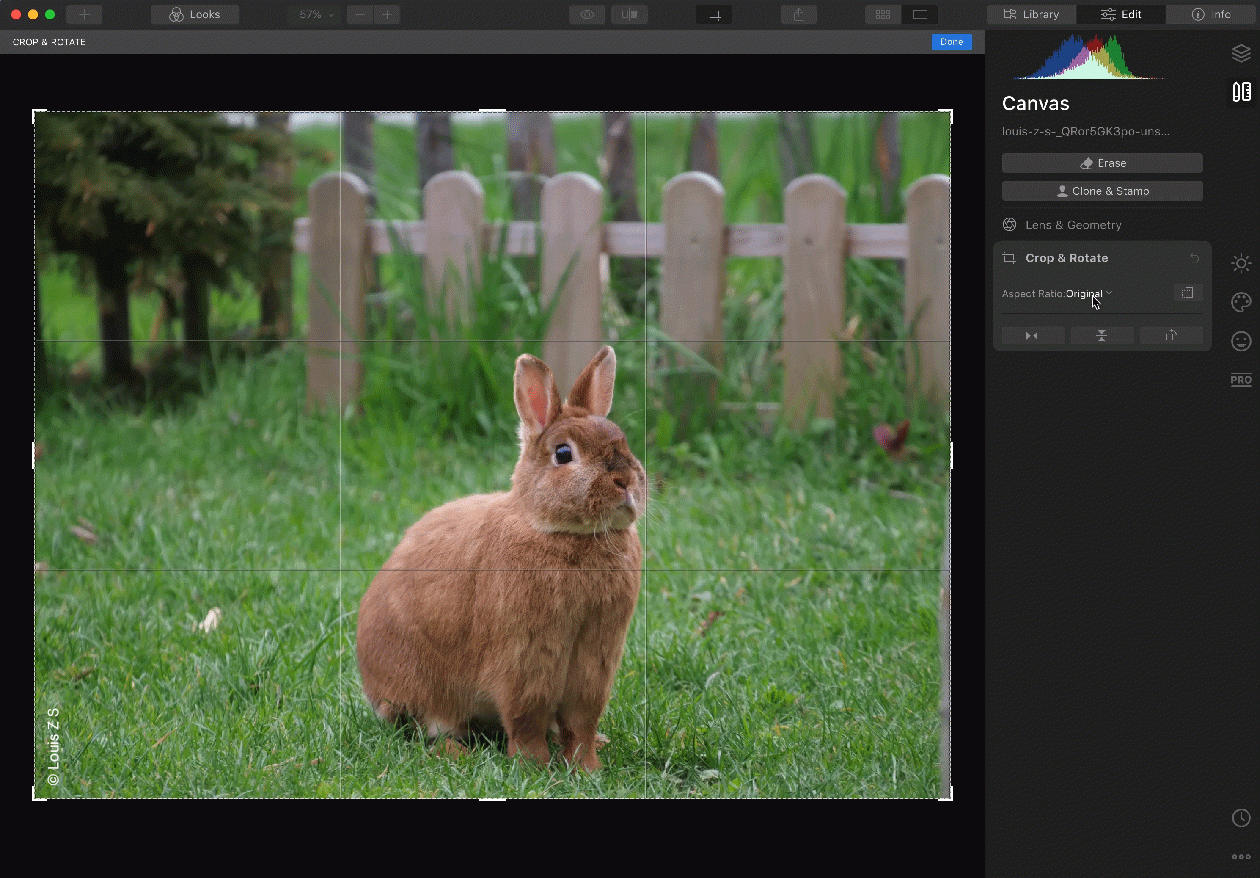Click the blue Done button
1260x878 pixels.
tap(951, 42)
